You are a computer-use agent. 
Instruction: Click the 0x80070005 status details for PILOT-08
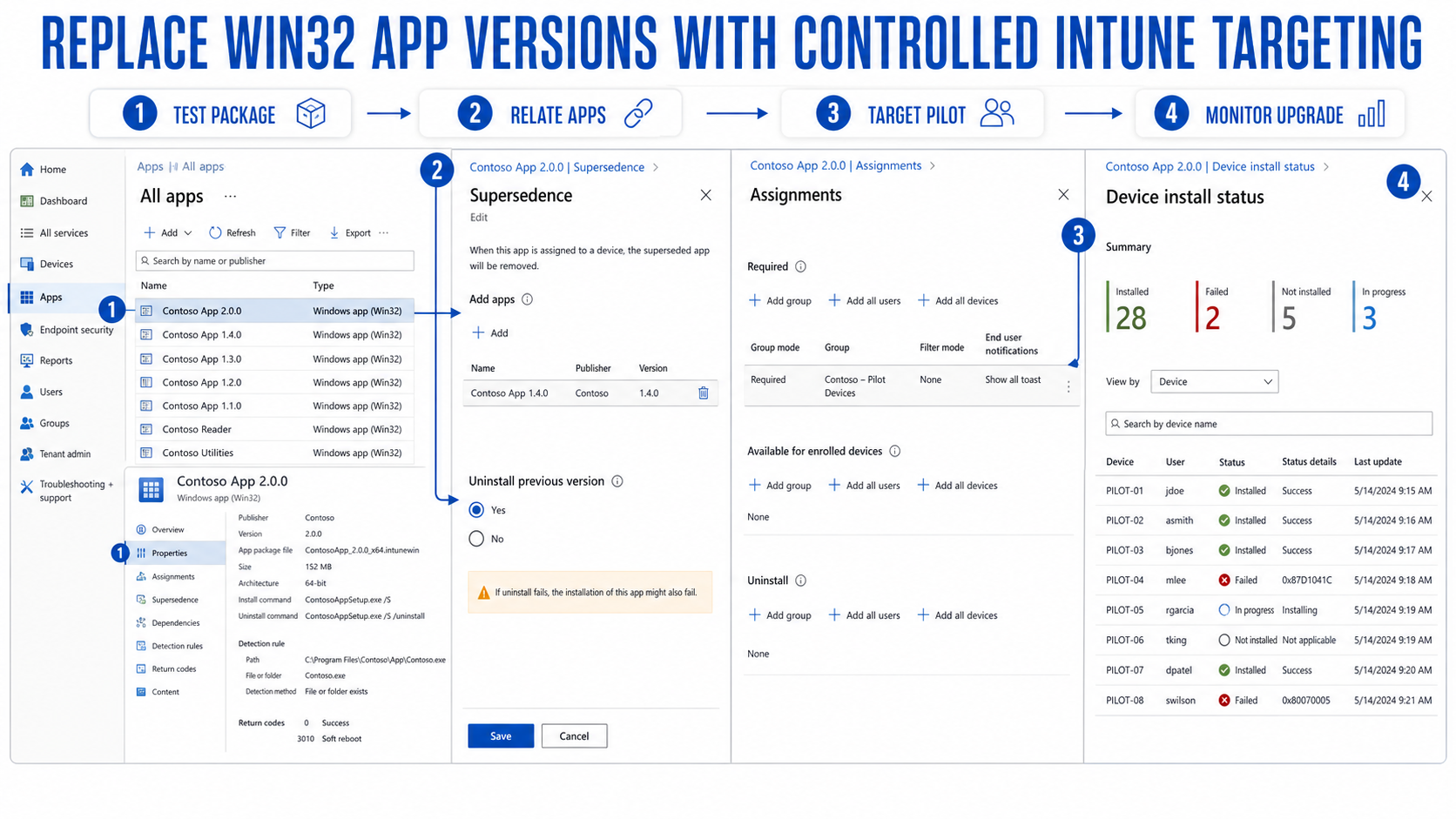click(x=1305, y=701)
